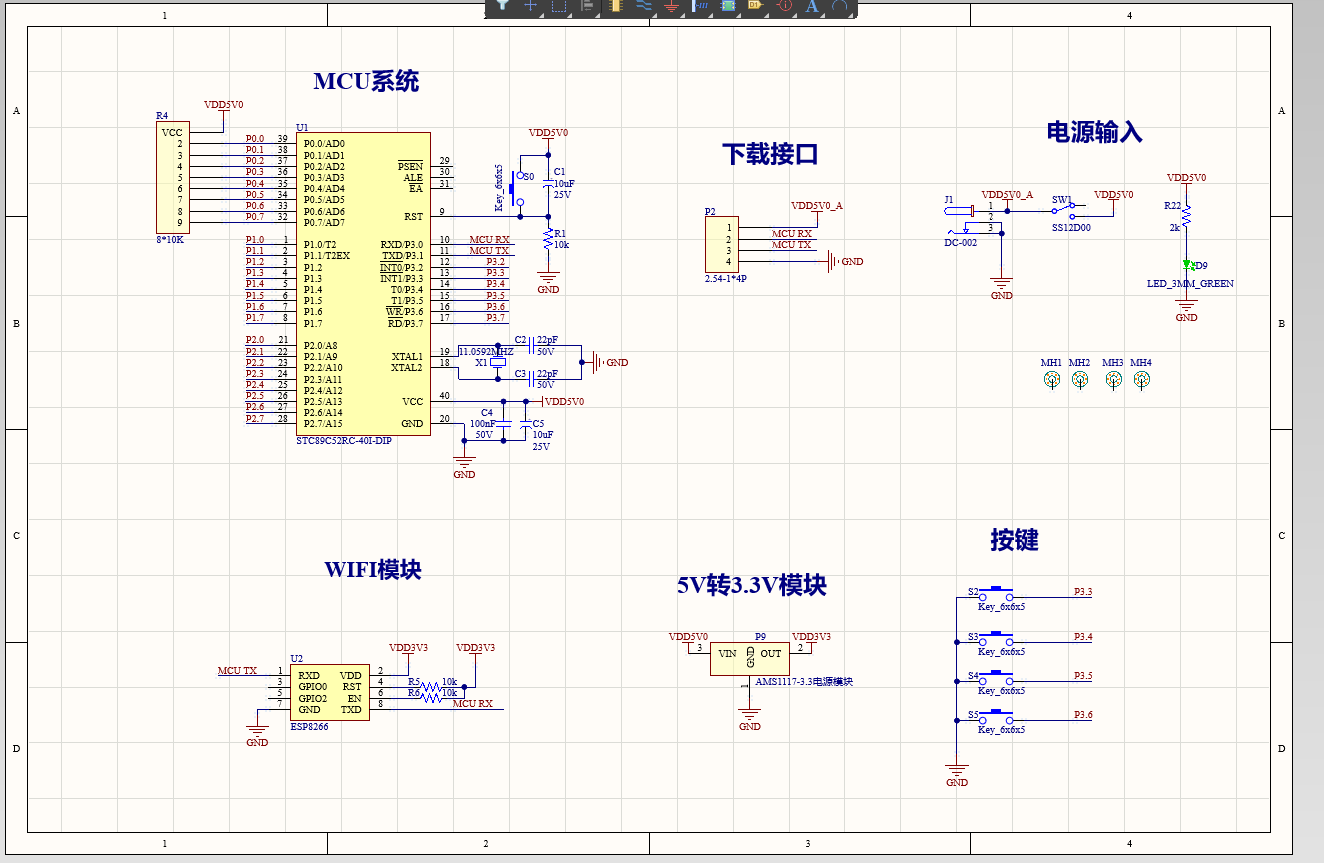Select the GND power port tool
Image resolution: width=1324 pixels, height=863 pixels.
click(x=671, y=6)
